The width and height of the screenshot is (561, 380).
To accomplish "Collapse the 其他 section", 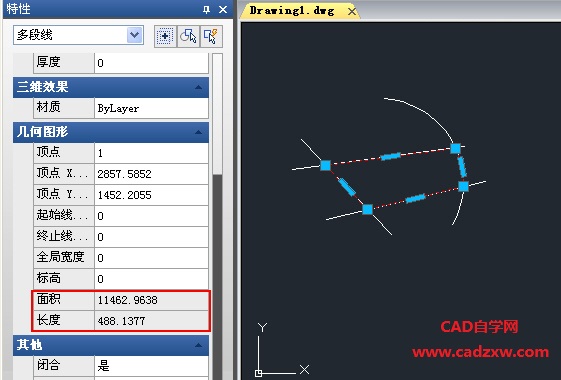I will pyautogui.click(x=198, y=345).
